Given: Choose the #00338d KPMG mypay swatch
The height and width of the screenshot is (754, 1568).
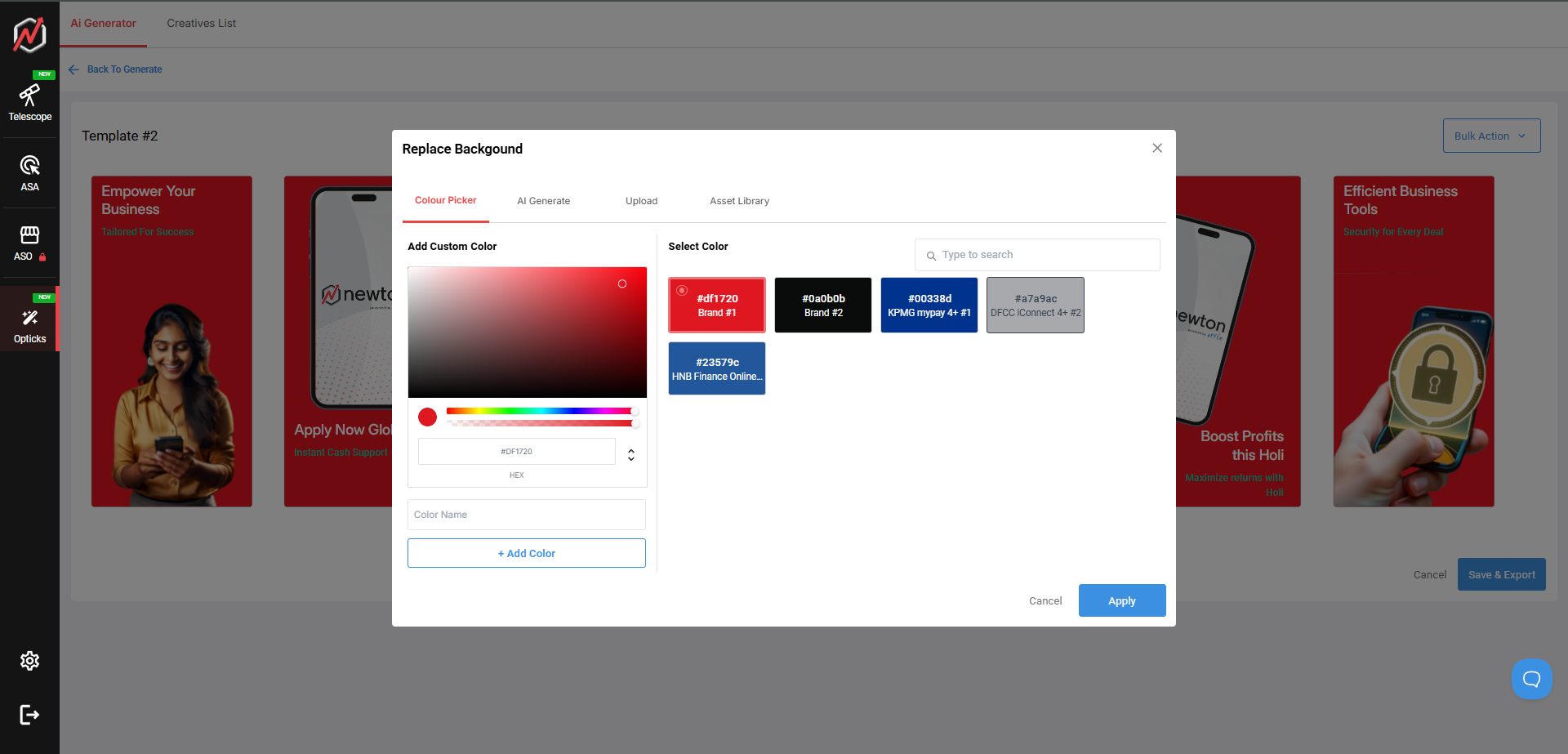Looking at the screenshot, I should pyautogui.click(x=929, y=306).
